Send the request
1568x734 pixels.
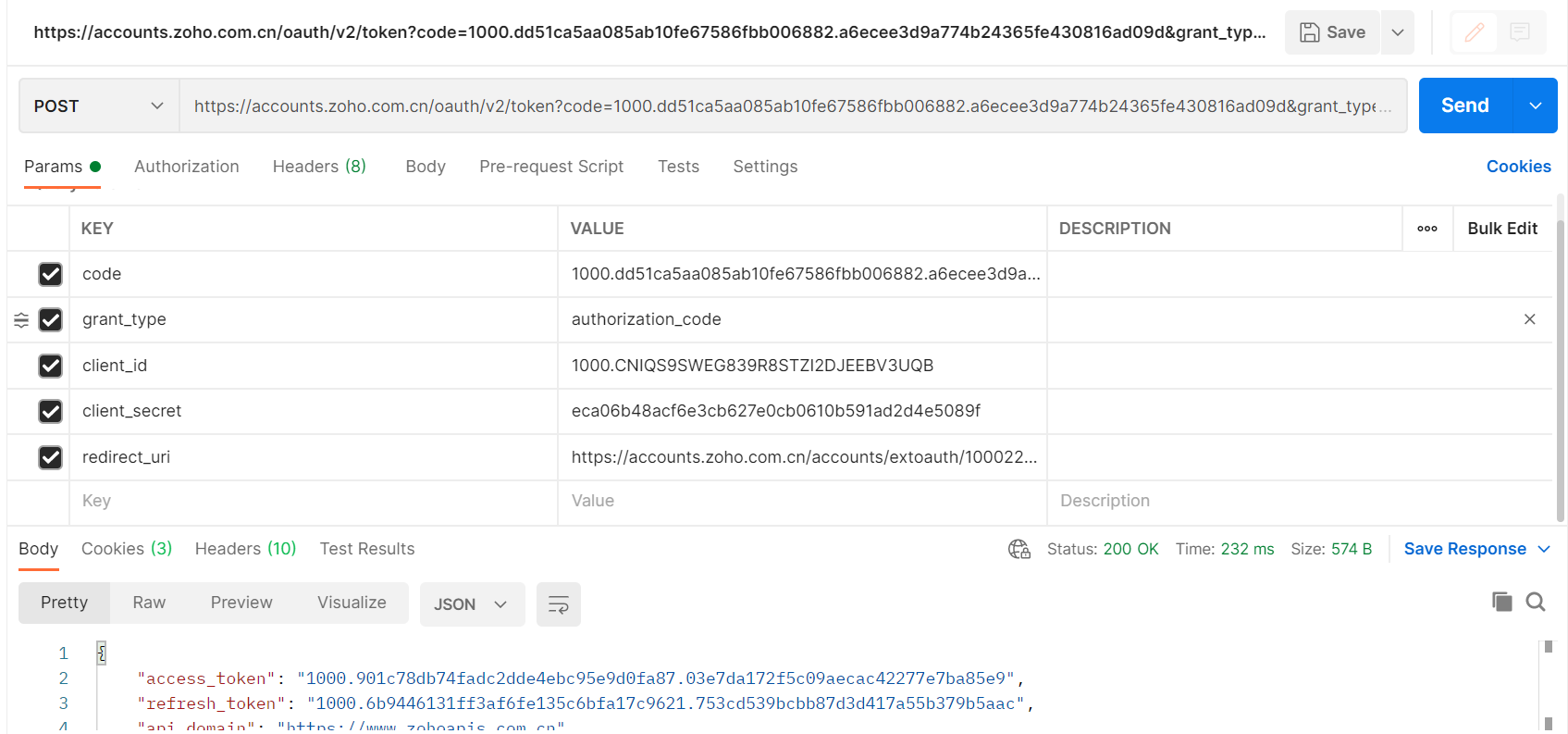(1465, 106)
